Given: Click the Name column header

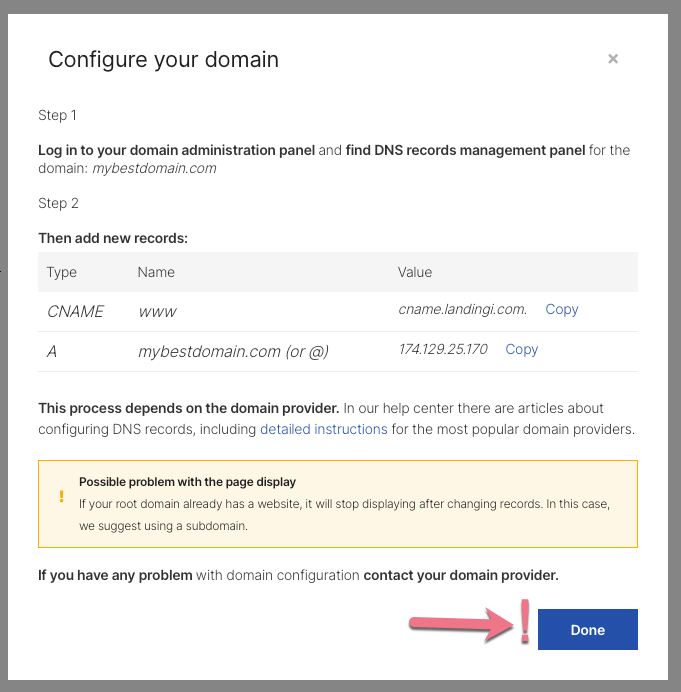Looking at the screenshot, I should coord(156,272).
